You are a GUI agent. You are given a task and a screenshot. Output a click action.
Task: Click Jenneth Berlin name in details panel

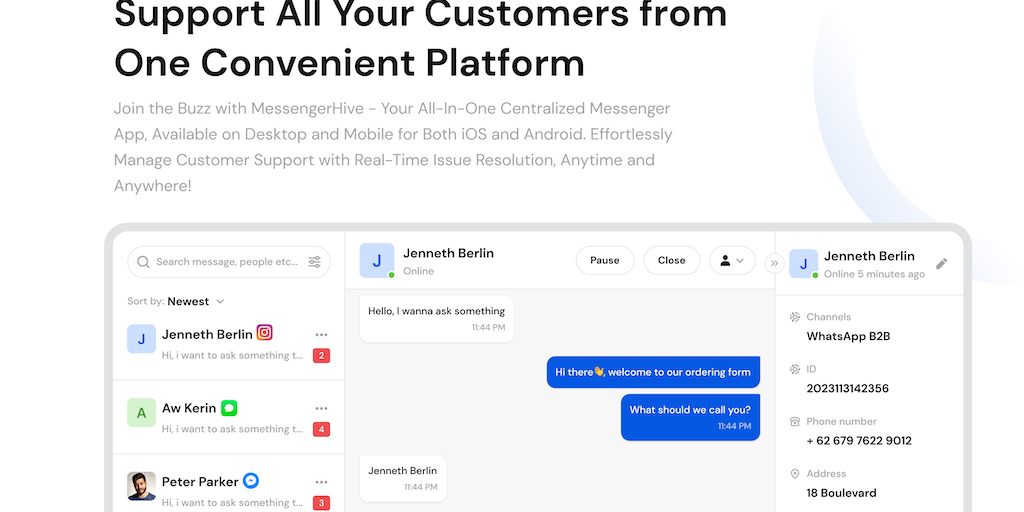point(869,256)
